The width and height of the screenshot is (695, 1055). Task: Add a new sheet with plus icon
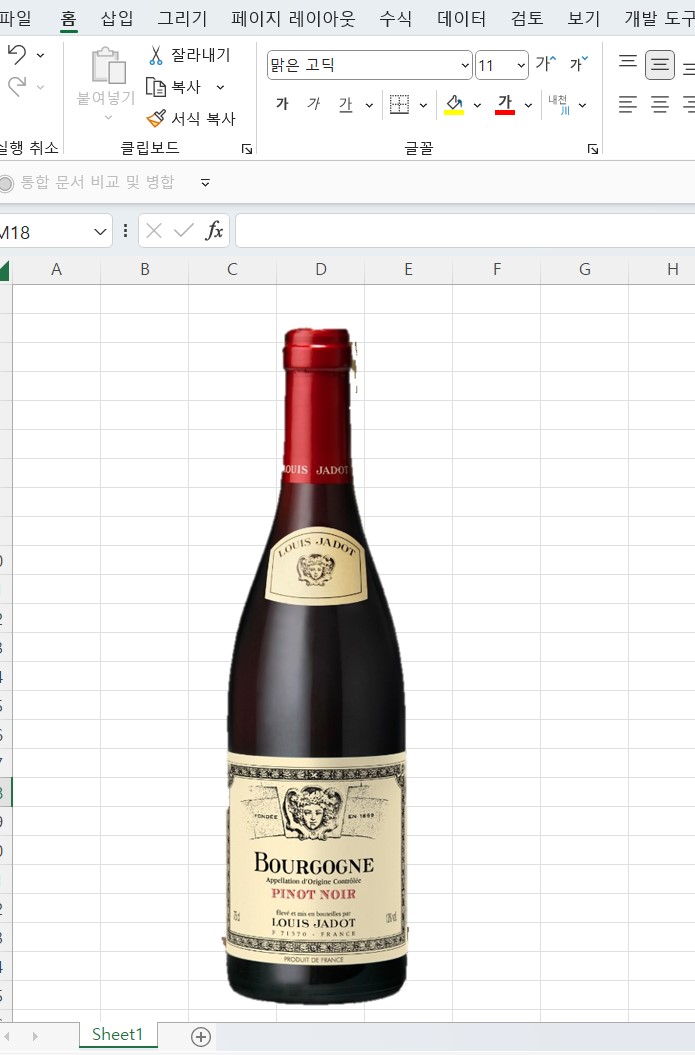coord(200,1037)
